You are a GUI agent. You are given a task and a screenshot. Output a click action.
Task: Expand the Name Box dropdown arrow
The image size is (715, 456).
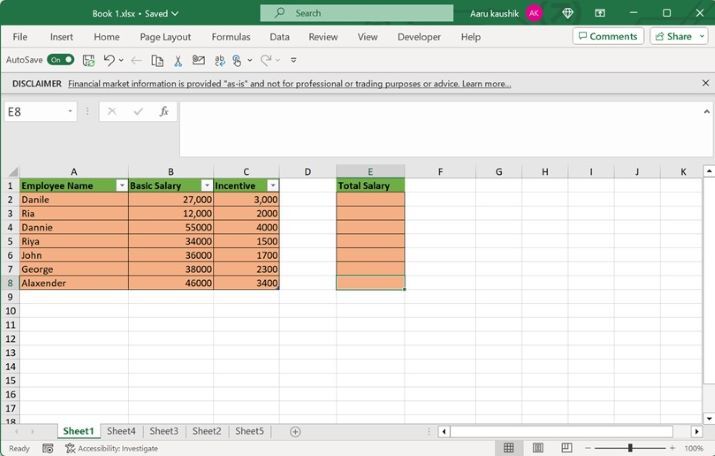click(70, 111)
